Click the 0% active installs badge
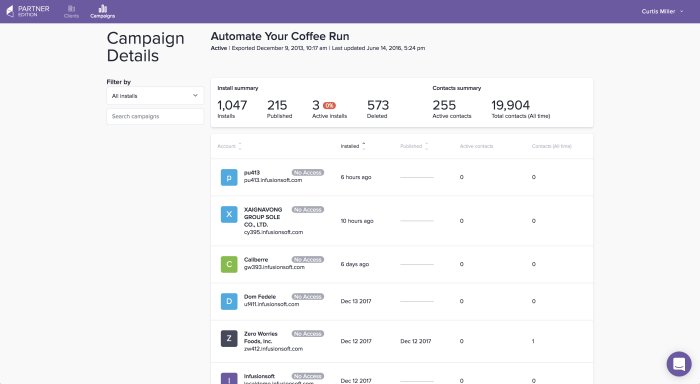700x384 pixels. pyautogui.click(x=329, y=106)
